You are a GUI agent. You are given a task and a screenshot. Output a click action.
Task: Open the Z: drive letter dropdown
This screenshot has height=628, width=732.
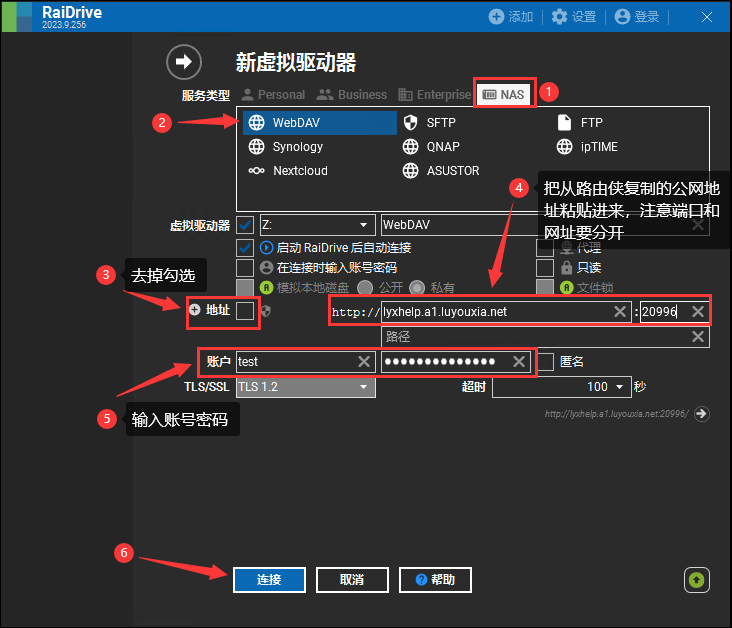pyautogui.click(x=317, y=225)
